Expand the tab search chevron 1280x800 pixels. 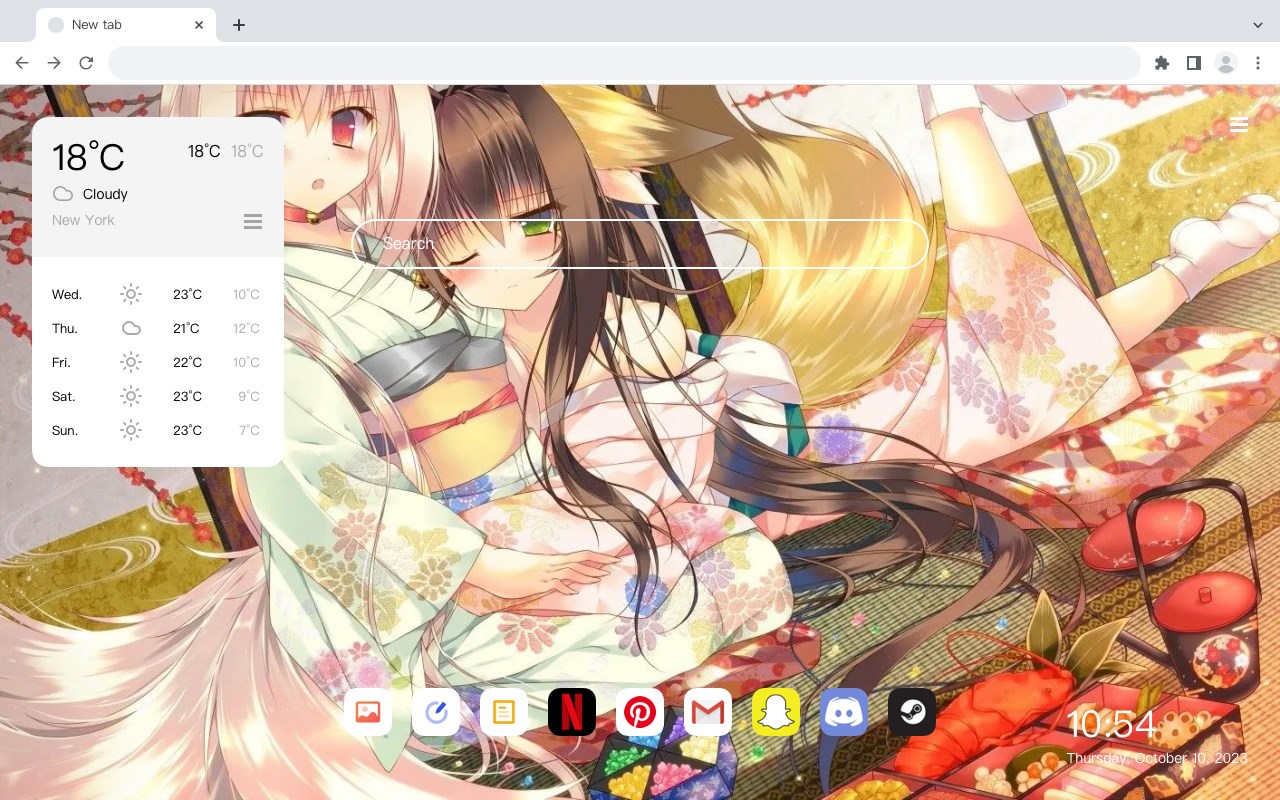pos(1258,24)
